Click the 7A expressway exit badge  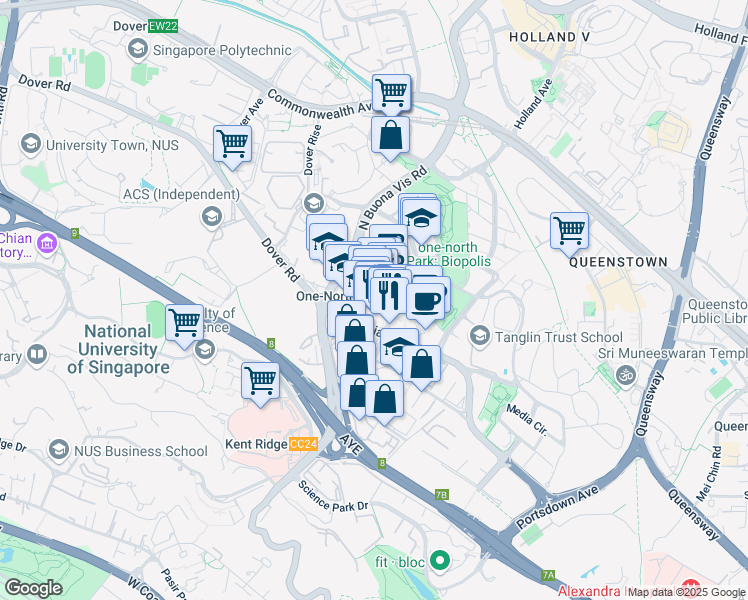[548, 575]
